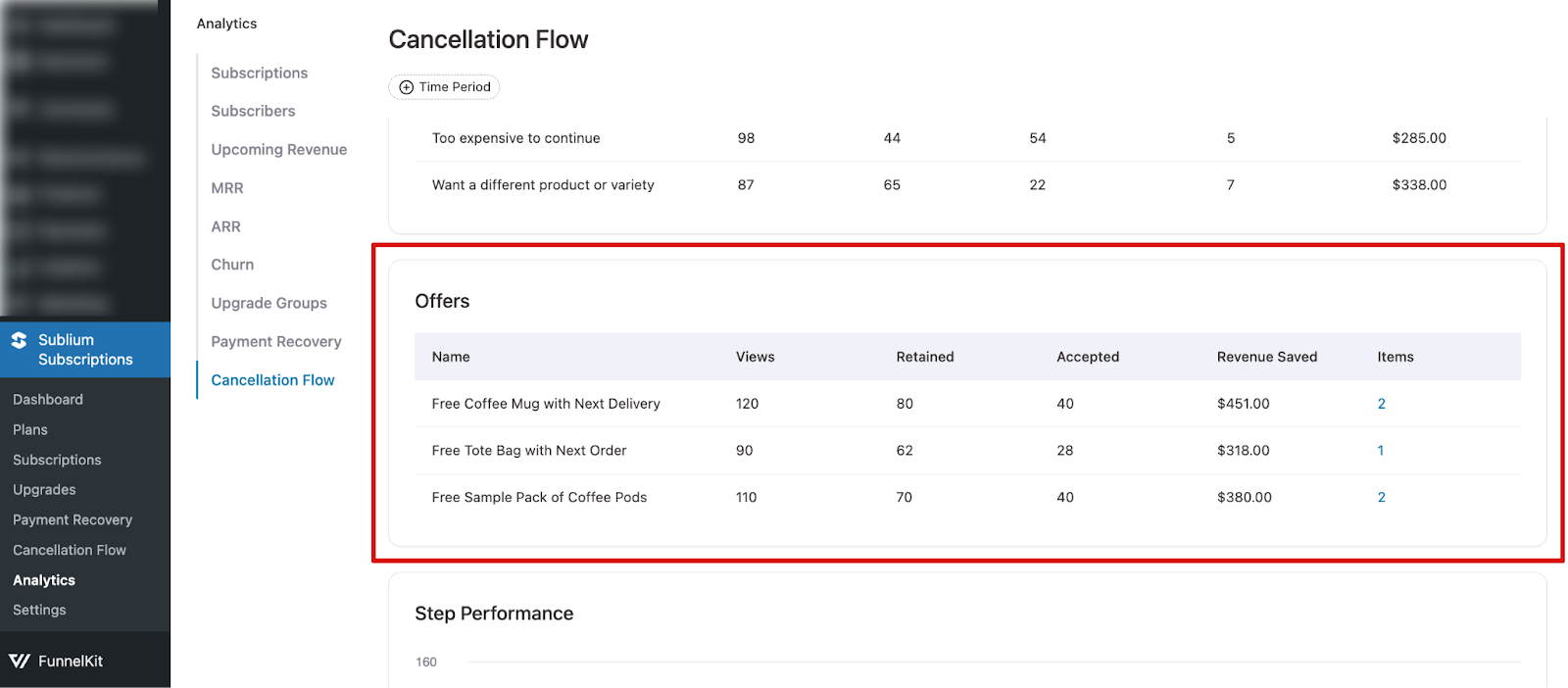Click the Offers section heading
Viewport: 1568px width, 688px height.
[x=442, y=302]
